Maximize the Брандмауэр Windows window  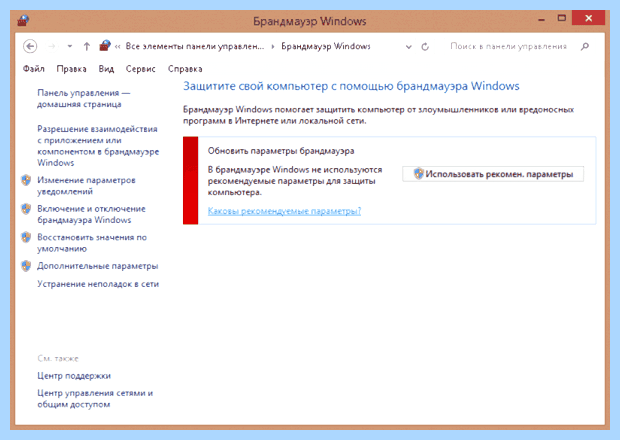(x=561, y=18)
